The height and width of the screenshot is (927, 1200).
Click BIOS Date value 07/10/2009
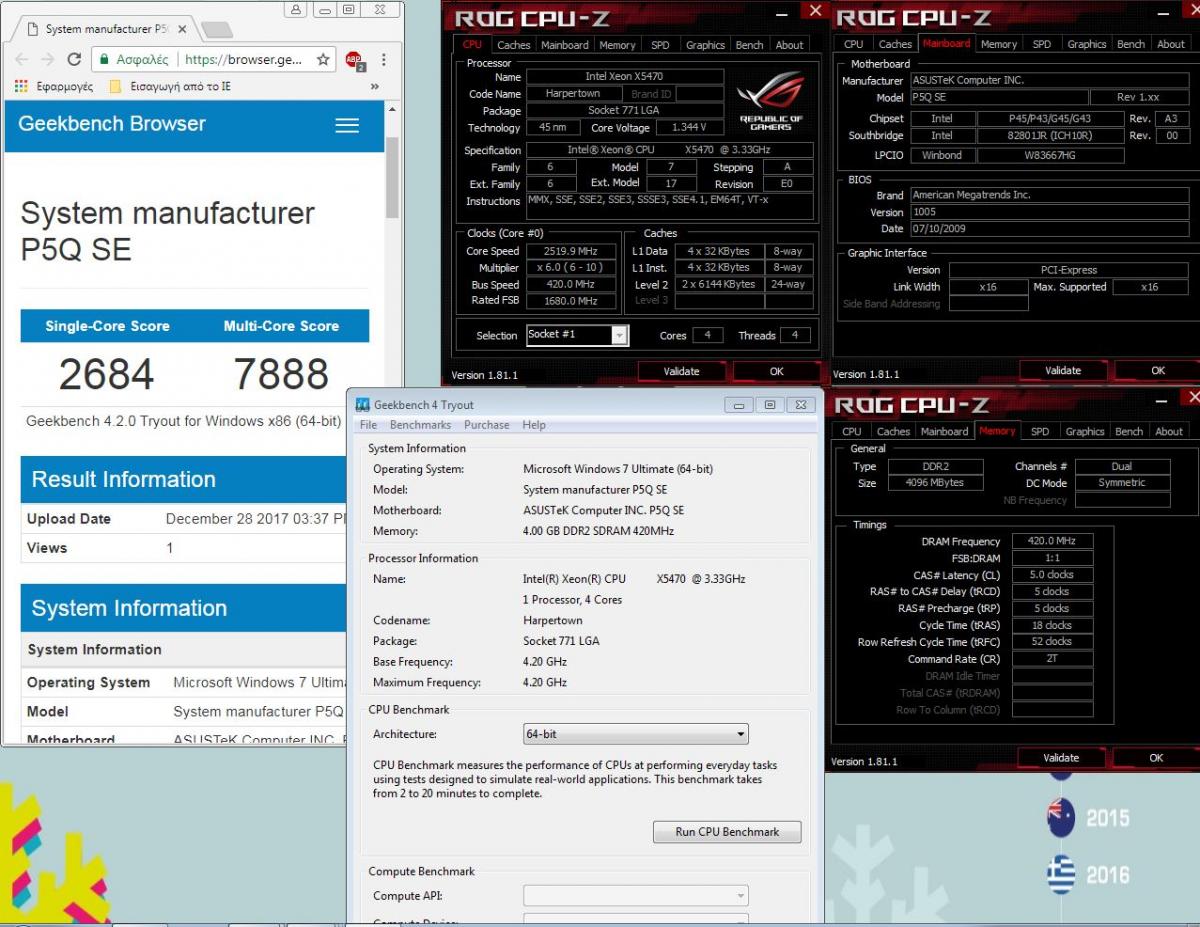point(1050,229)
